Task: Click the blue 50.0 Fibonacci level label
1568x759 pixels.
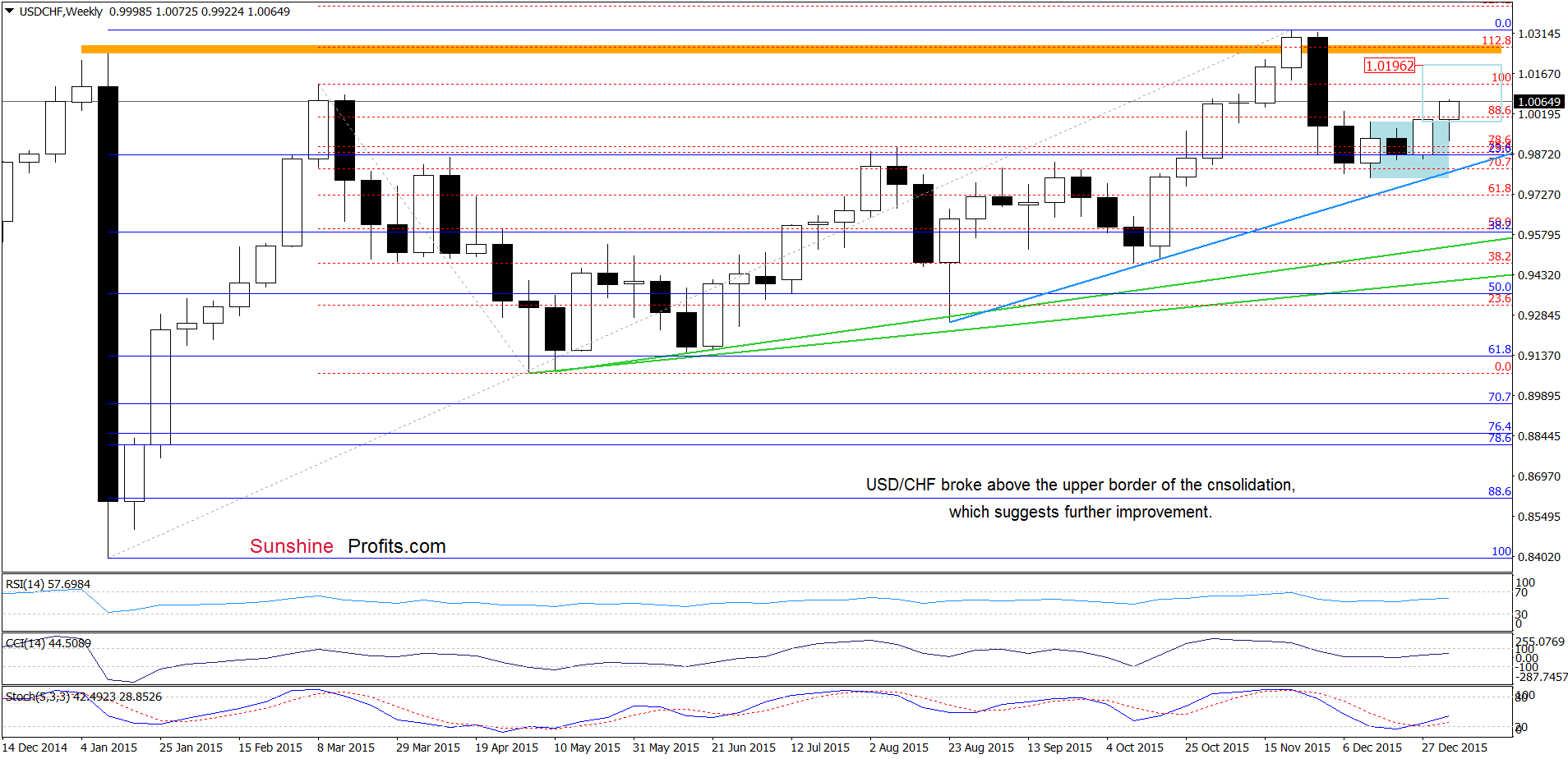Action: [x=1500, y=287]
